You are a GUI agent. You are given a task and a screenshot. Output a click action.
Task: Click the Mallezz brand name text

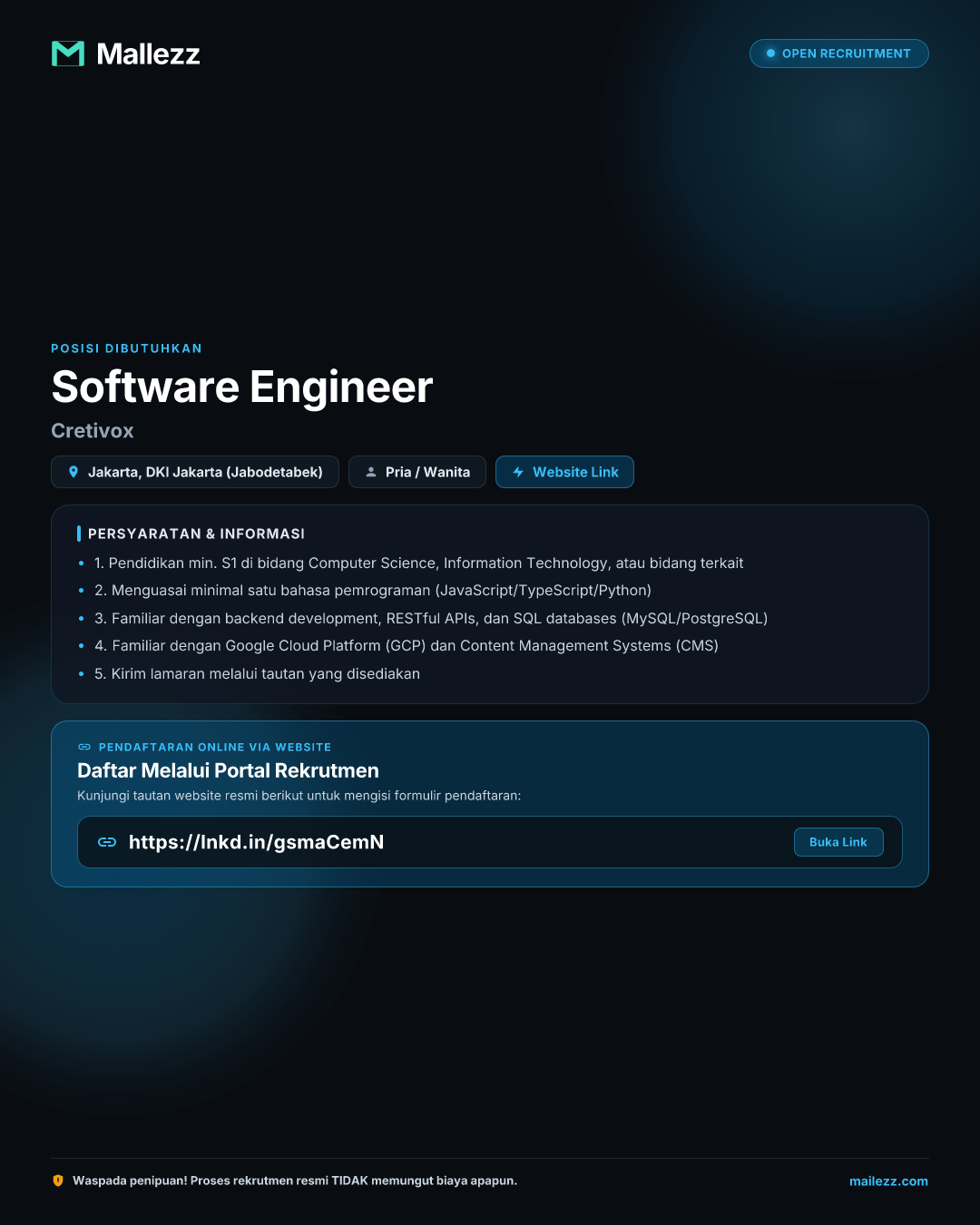[148, 54]
